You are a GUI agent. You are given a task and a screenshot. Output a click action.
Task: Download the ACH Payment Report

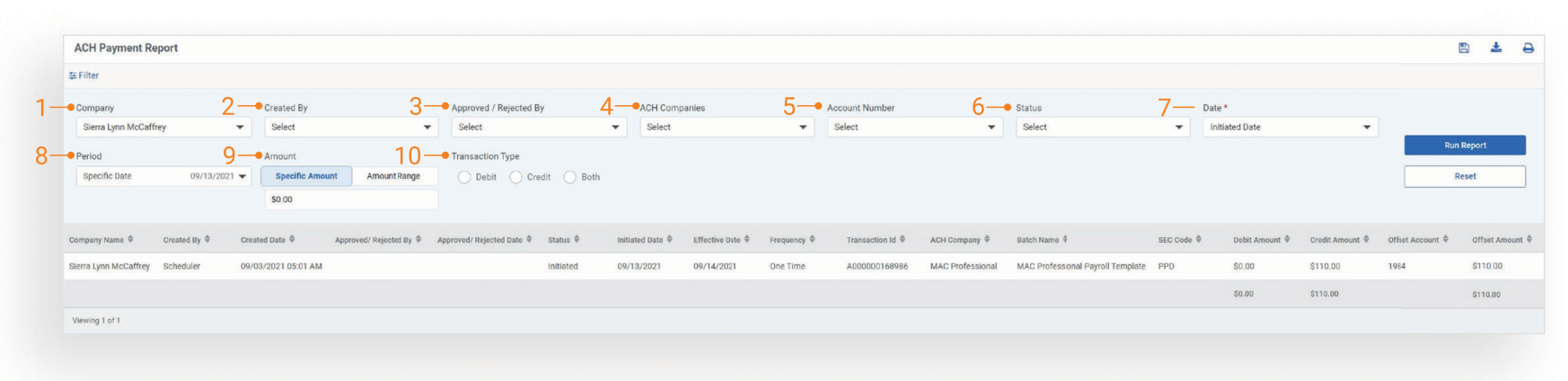point(1496,49)
